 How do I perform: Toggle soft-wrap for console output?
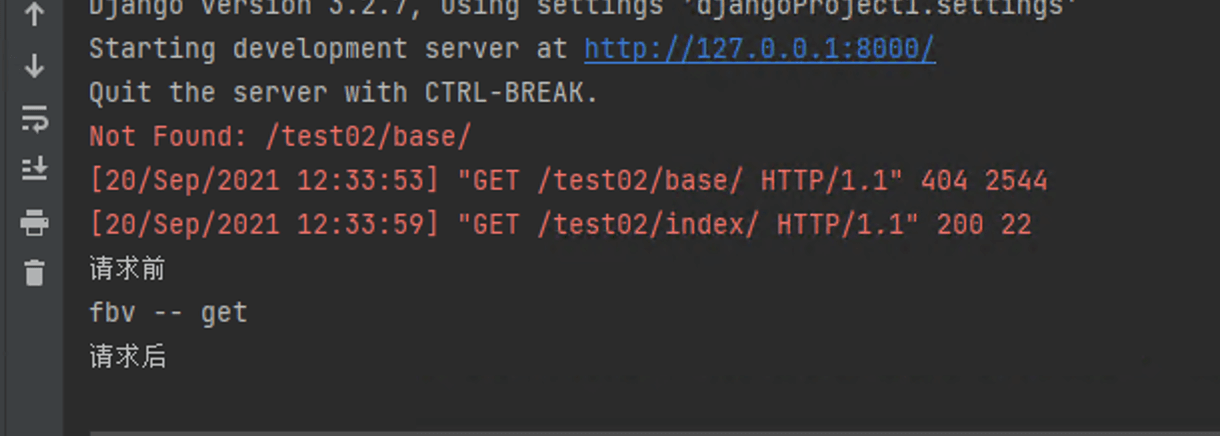click(x=34, y=119)
